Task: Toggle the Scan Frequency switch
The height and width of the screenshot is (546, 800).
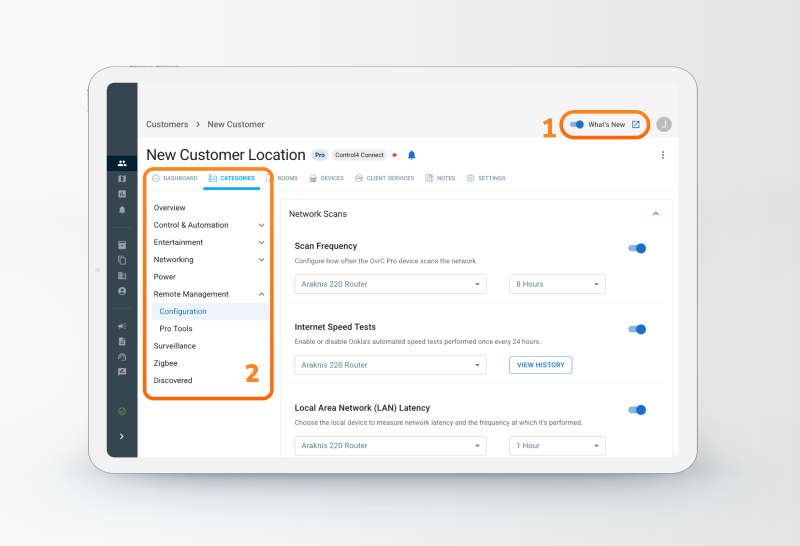Action: pos(637,248)
